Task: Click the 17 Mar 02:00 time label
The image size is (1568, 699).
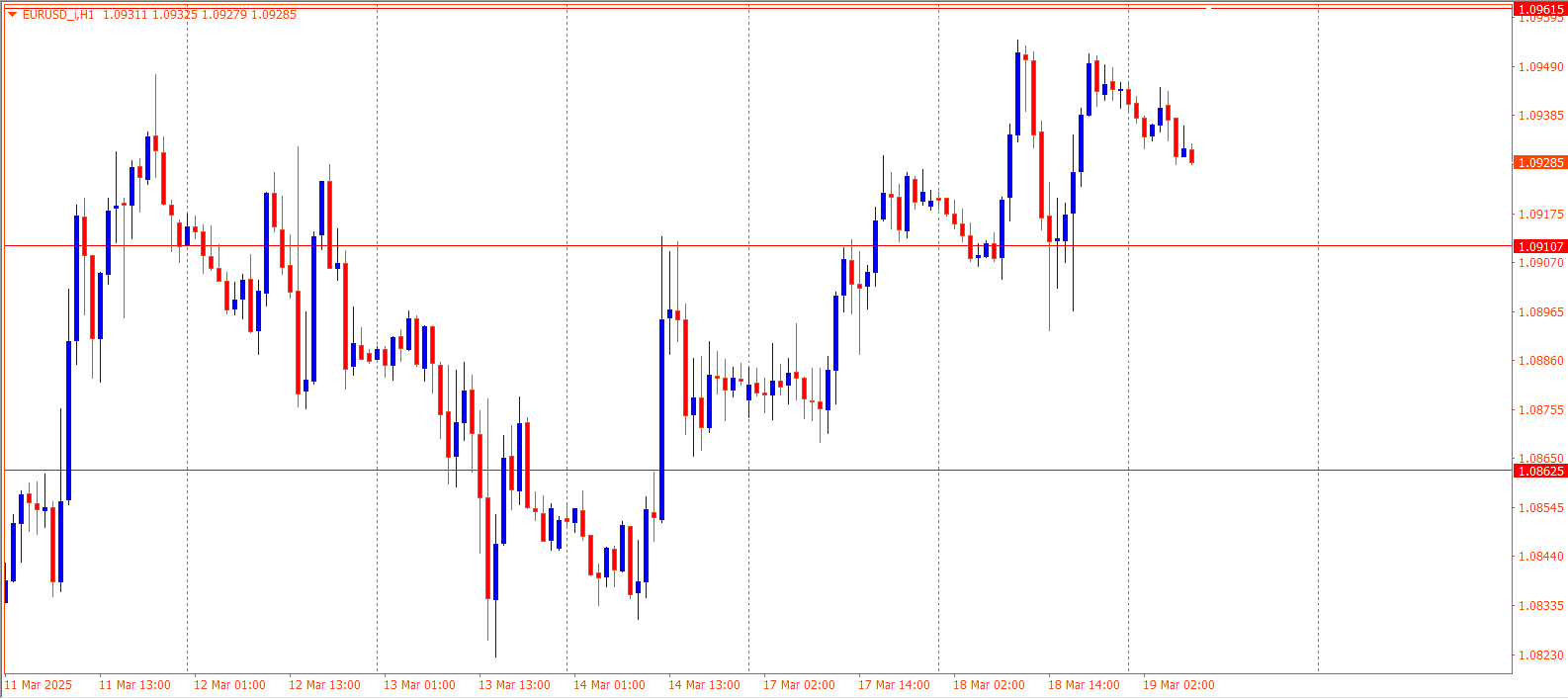Action: point(799,685)
